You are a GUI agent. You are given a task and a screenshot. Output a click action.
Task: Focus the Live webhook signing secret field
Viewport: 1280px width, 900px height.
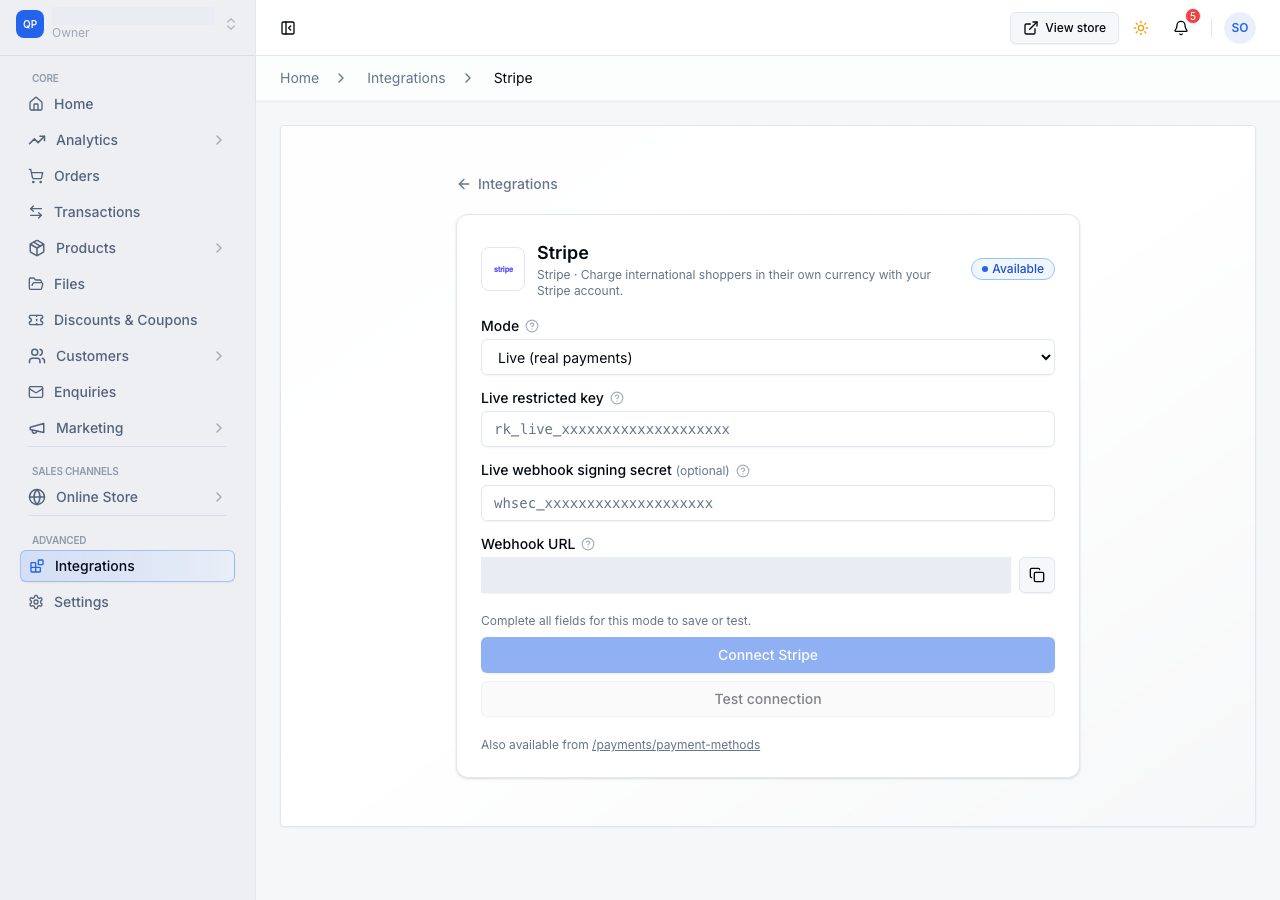pos(768,503)
